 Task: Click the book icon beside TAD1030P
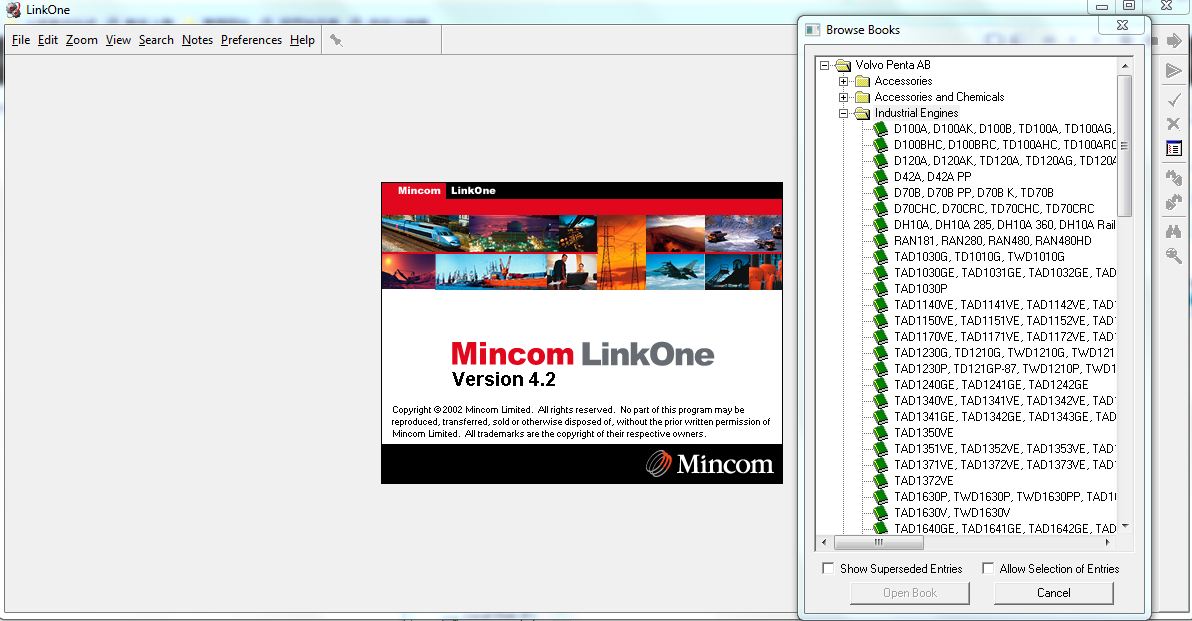coord(880,288)
